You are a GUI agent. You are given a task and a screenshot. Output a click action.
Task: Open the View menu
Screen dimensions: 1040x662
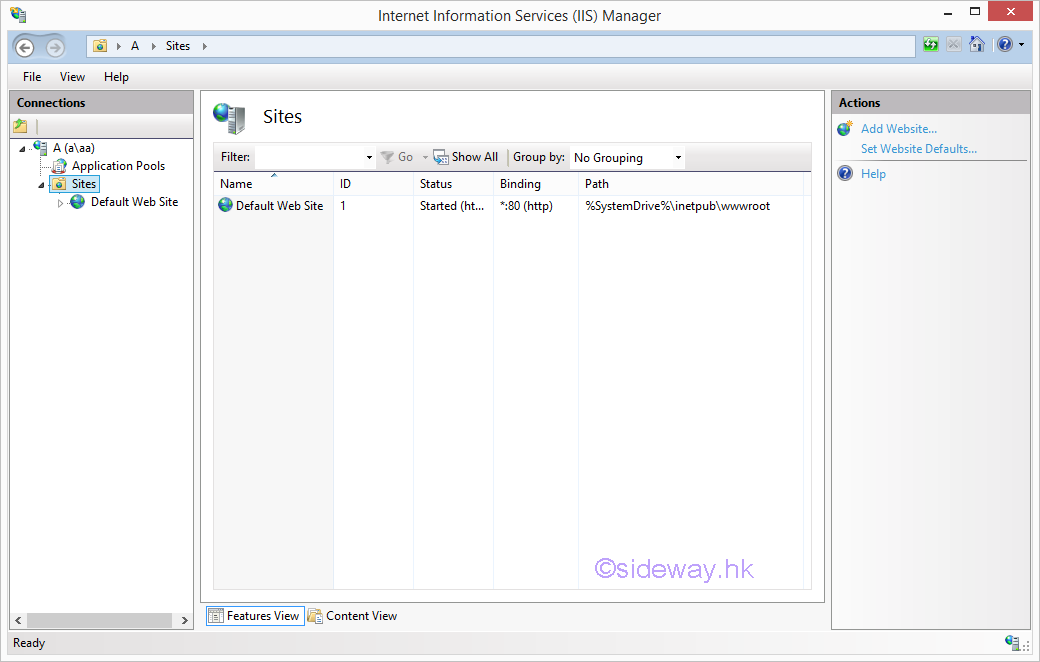(72, 77)
